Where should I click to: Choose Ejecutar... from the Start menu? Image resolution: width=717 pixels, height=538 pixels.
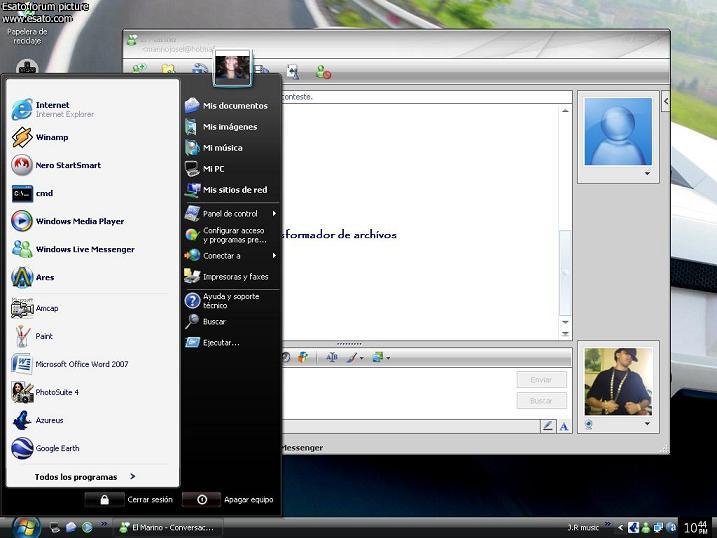(231, 342)
